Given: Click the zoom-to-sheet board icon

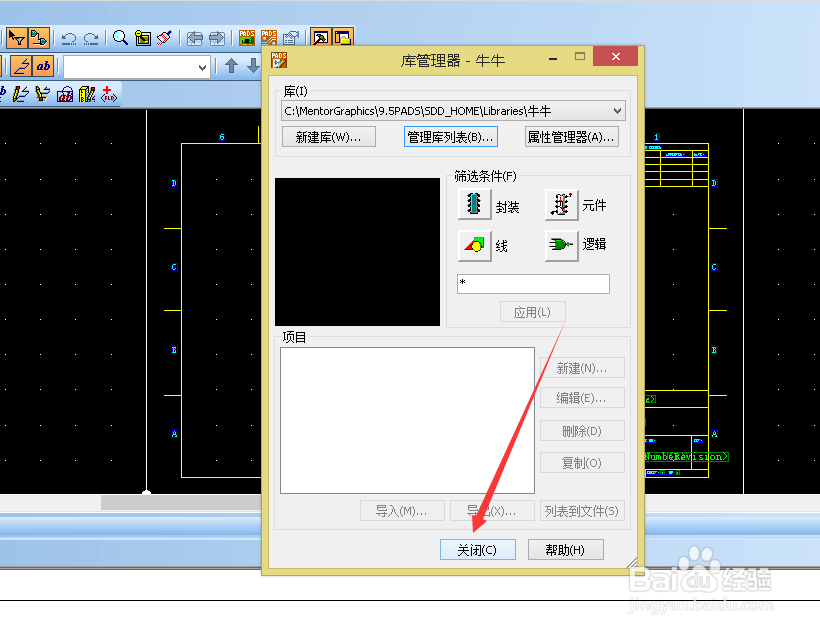Looking at the screenshot, I should 143,38.
